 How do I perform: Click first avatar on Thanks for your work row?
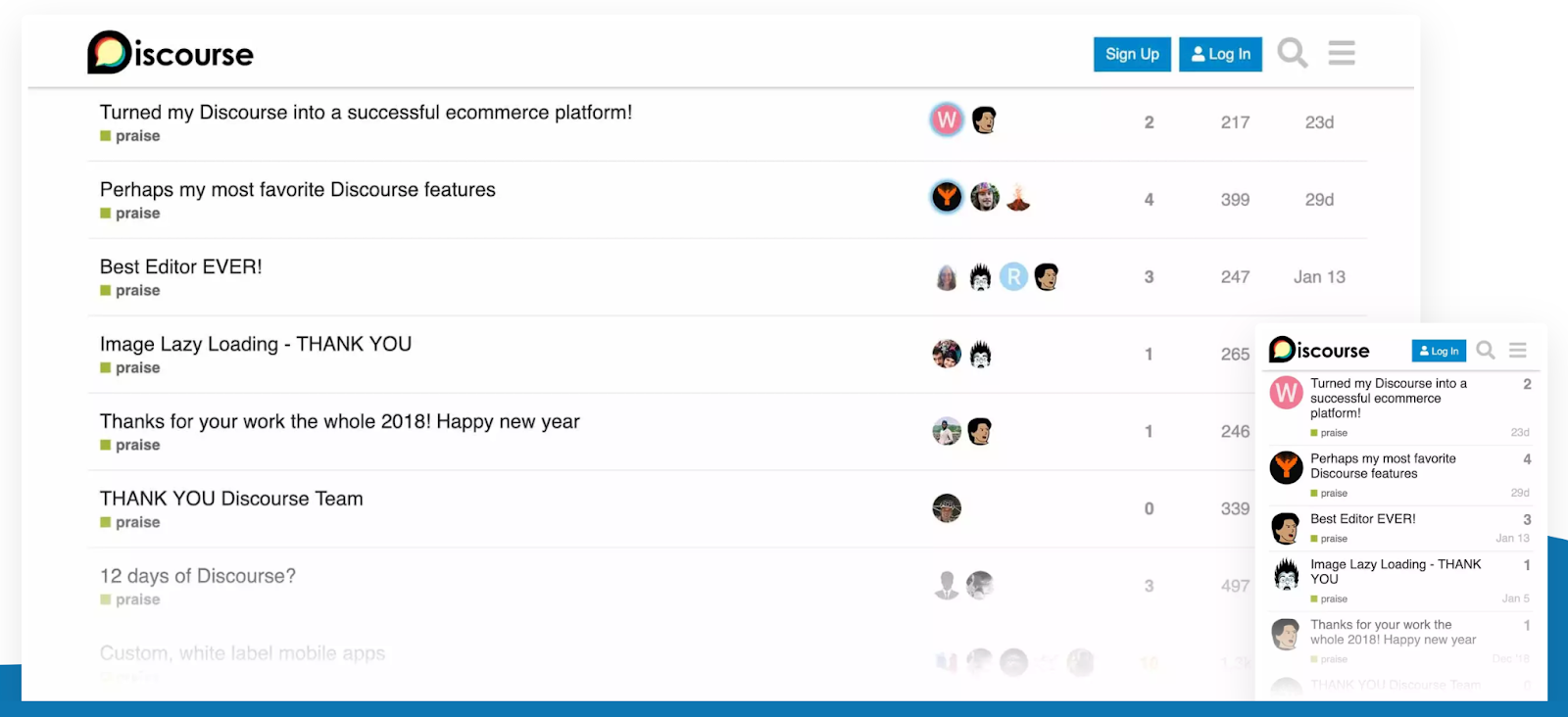click(x=947, y=431)
